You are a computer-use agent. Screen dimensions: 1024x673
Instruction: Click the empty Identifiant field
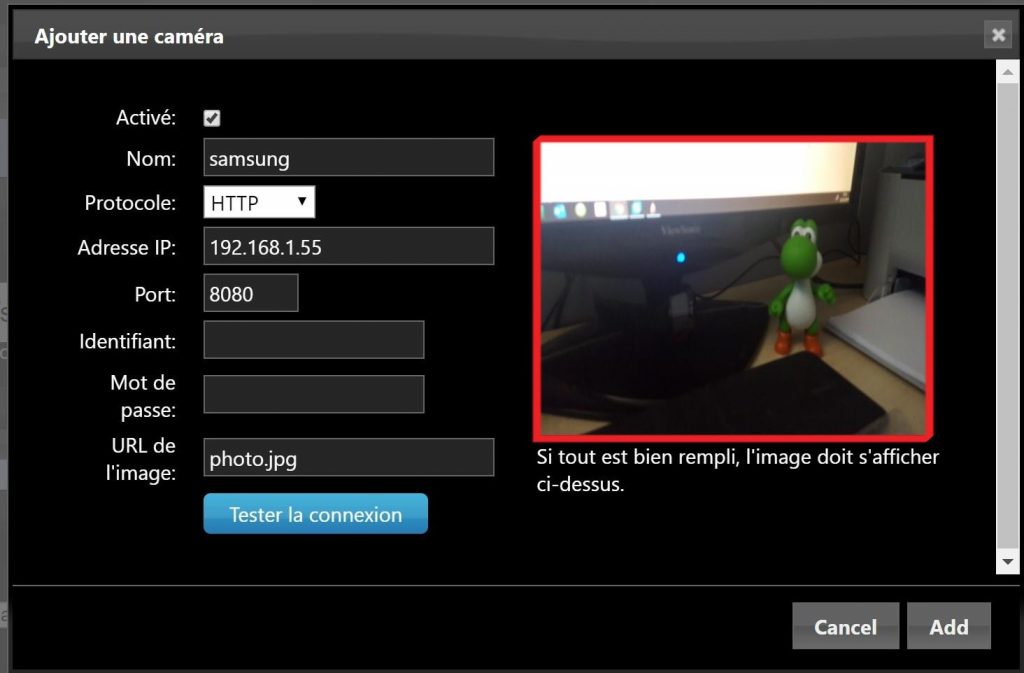tap(314, 340)
